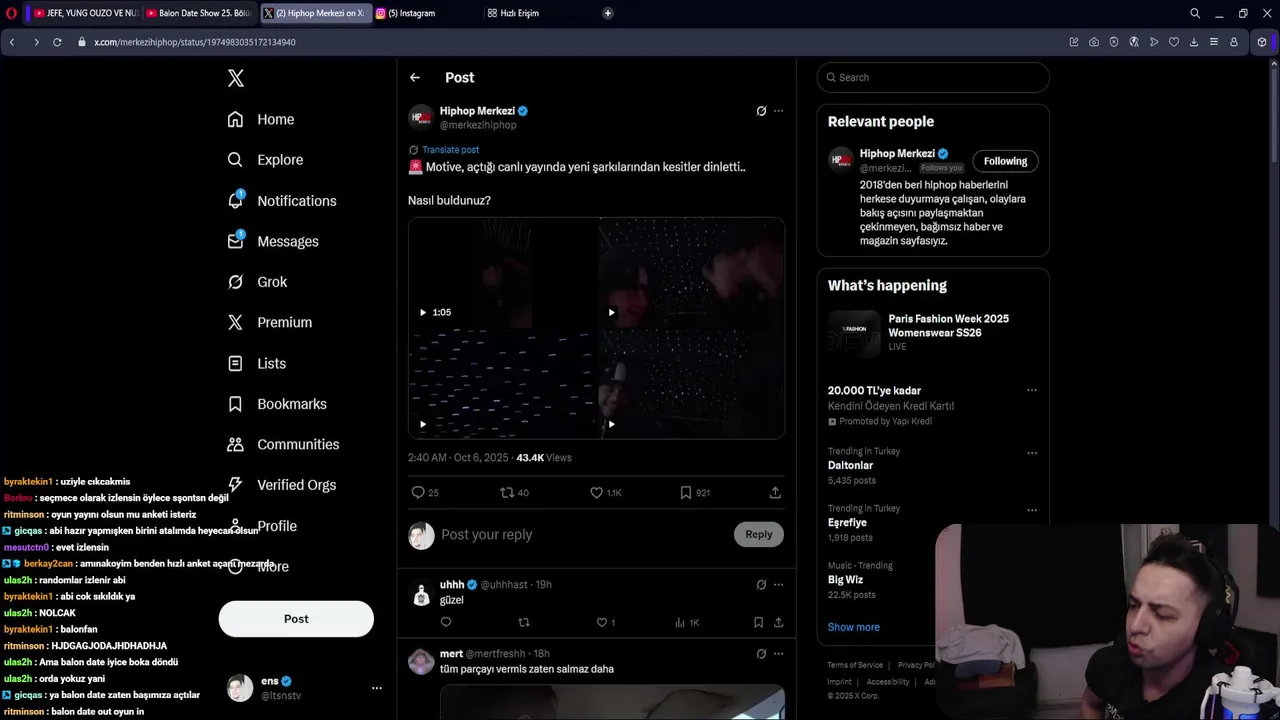Expand the More sidebar menu
The width and height of the screenshot is (1280, 720).
coord(258,566)
